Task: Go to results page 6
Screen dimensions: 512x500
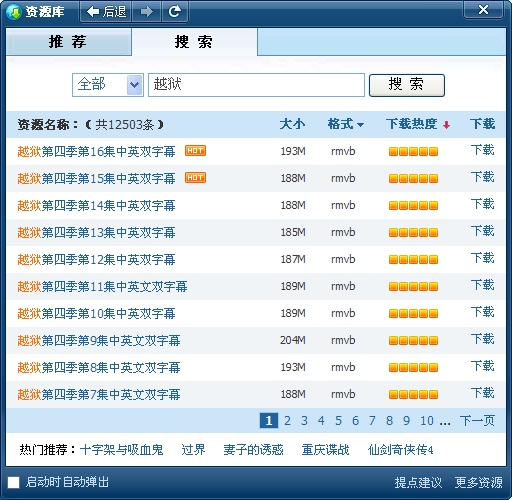Action: tap(355, 421)
